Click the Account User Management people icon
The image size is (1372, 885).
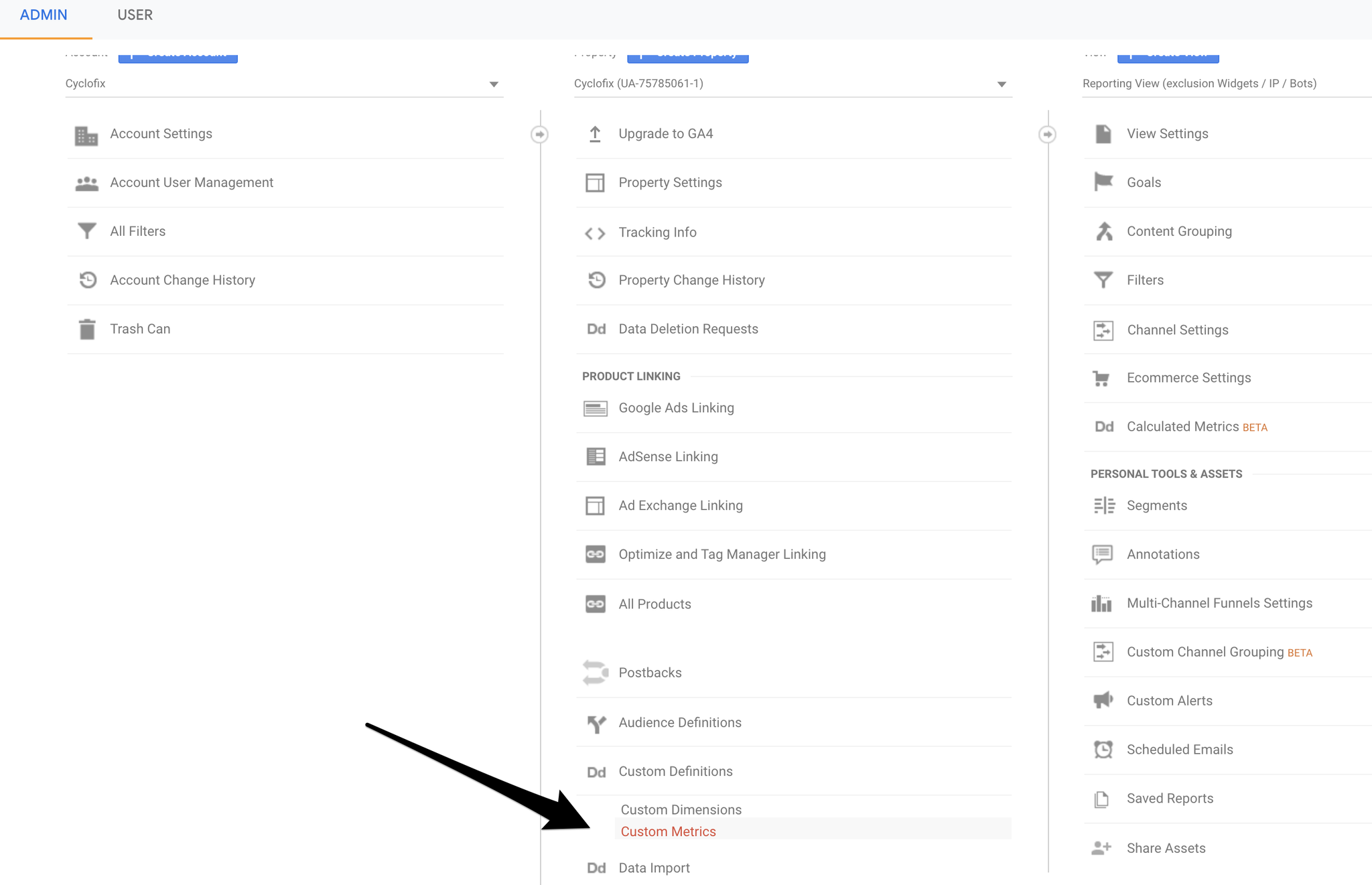pyautogui.click(x=86, y=184)
